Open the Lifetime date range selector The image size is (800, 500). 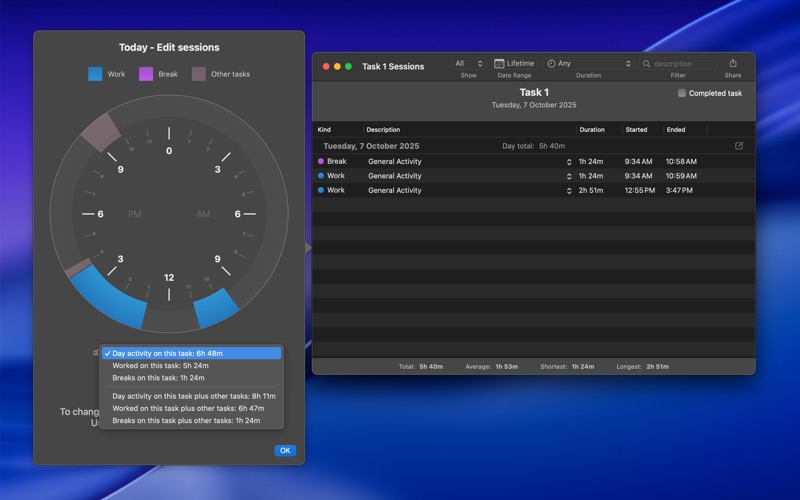(514, 63)
